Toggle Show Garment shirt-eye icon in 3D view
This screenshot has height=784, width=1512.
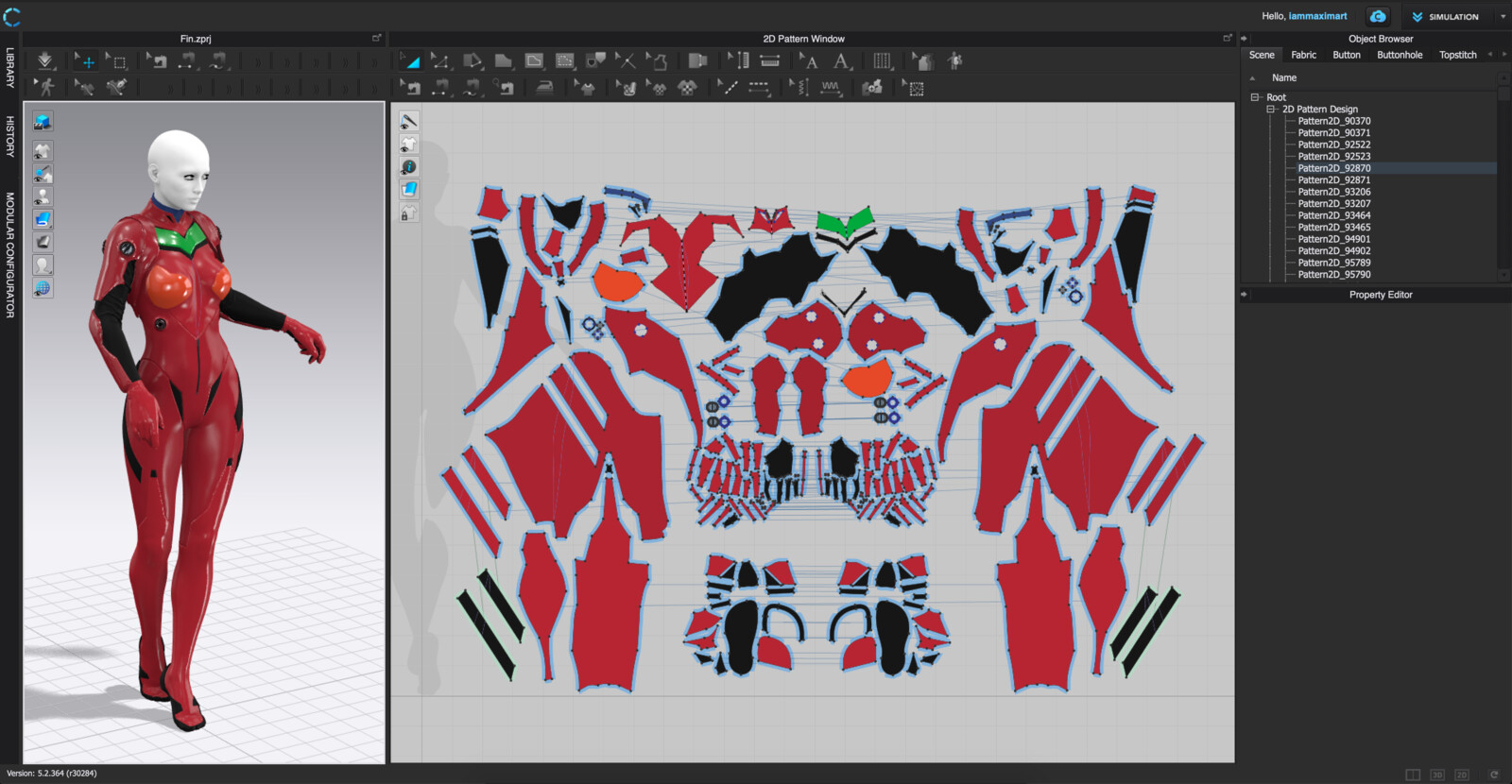(x=43, y=150)
